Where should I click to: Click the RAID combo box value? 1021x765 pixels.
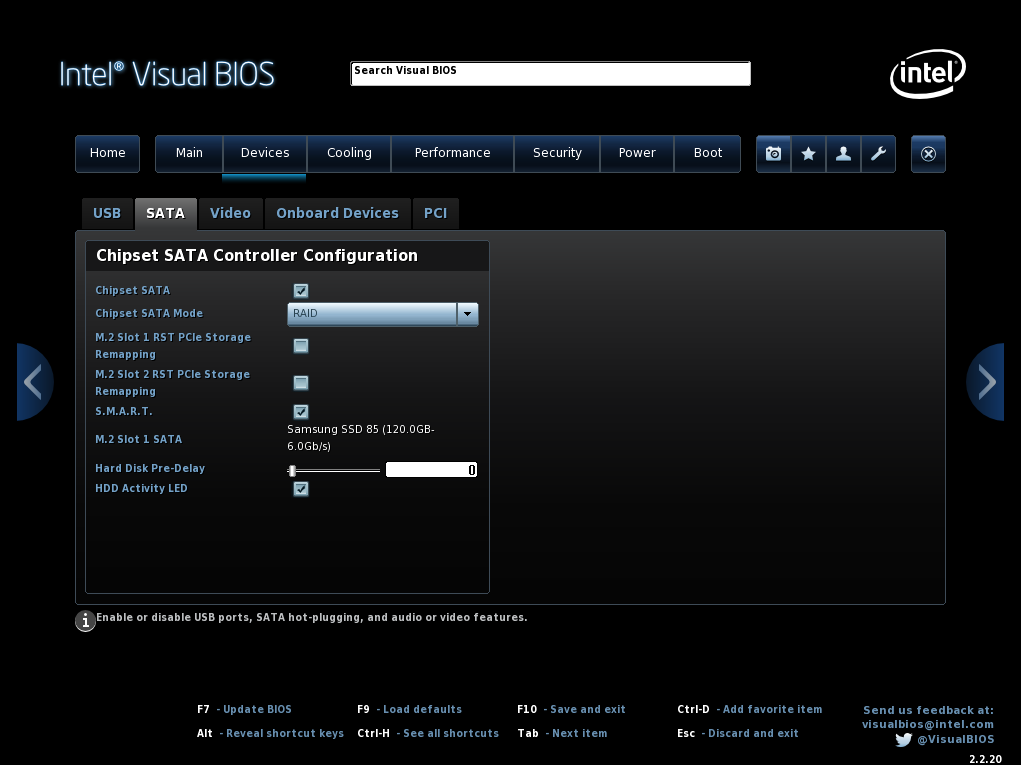point(372,314)
